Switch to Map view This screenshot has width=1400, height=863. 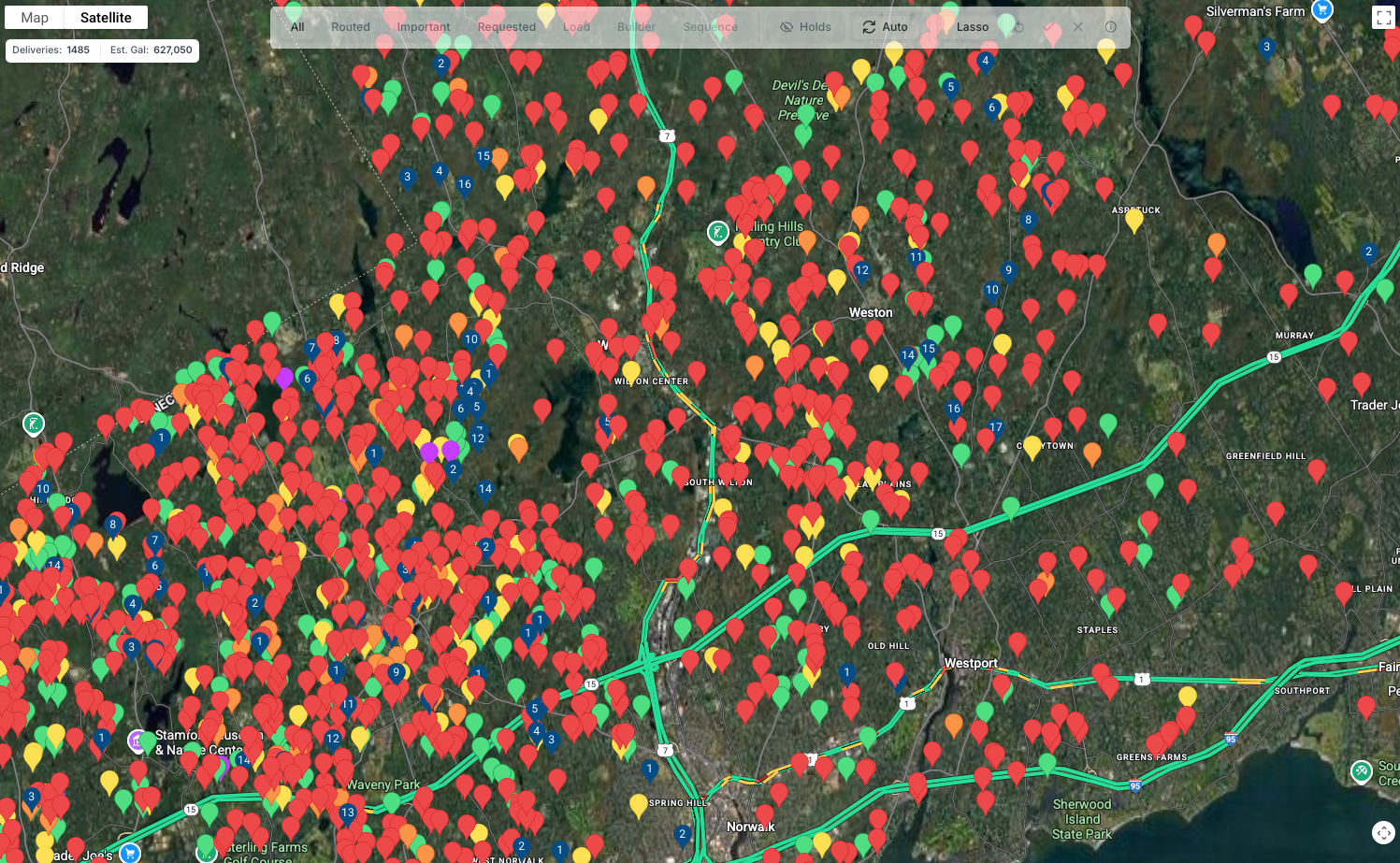click(35, 18)
